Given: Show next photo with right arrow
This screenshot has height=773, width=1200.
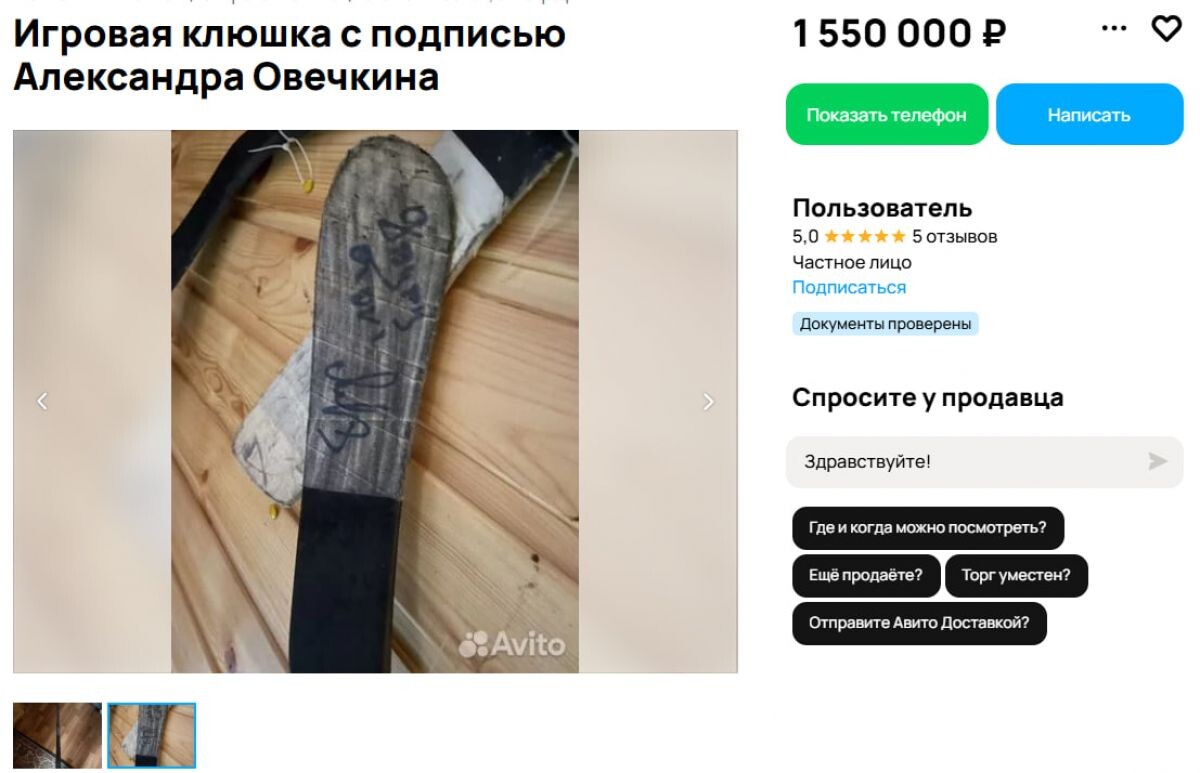Looking at the screenshot, I should pos(709,401).
